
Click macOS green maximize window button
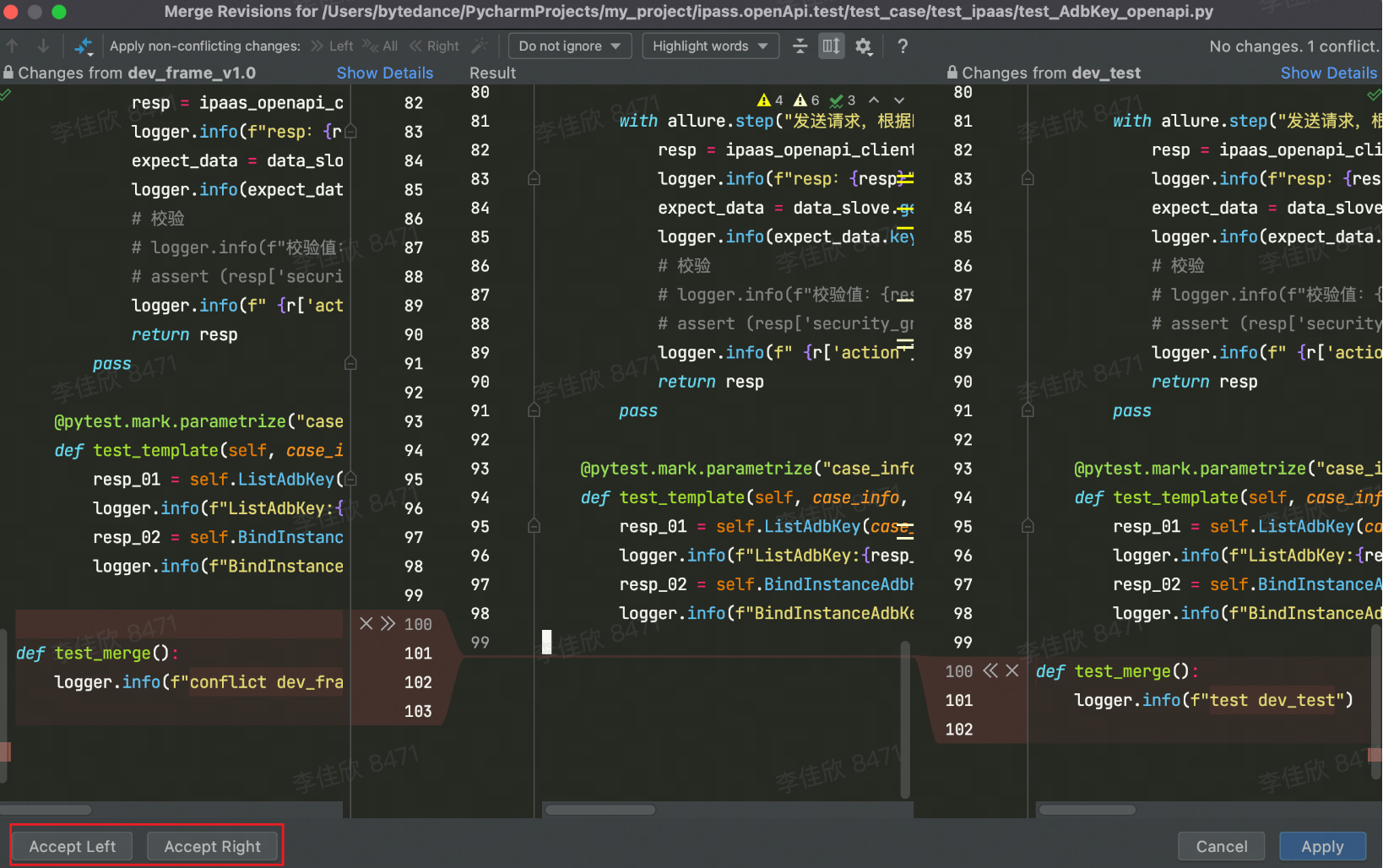pyautogui.click(x=59, y=12)
